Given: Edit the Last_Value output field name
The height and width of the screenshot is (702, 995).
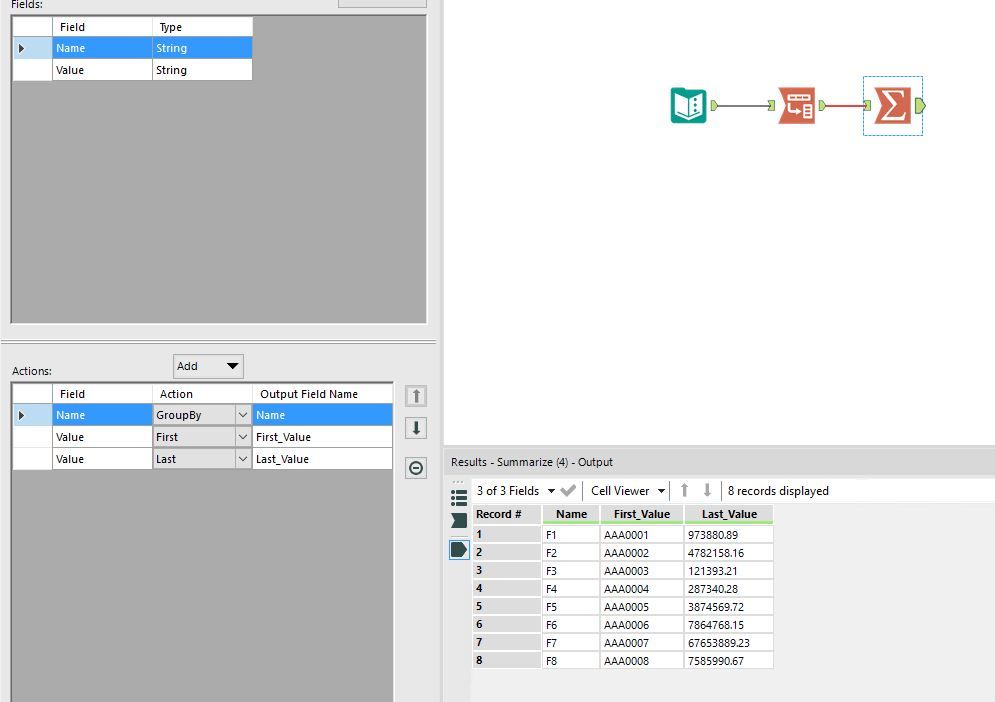Looking at the screenshot, I should point(322,459).
